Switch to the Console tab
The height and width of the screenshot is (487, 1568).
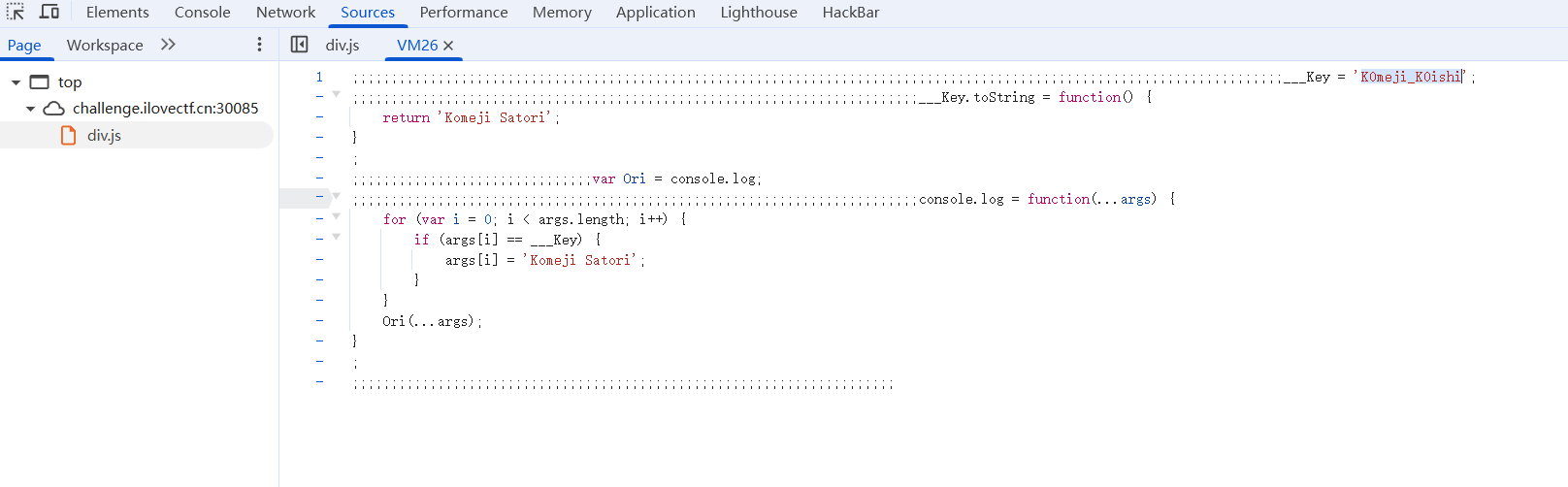202,13
